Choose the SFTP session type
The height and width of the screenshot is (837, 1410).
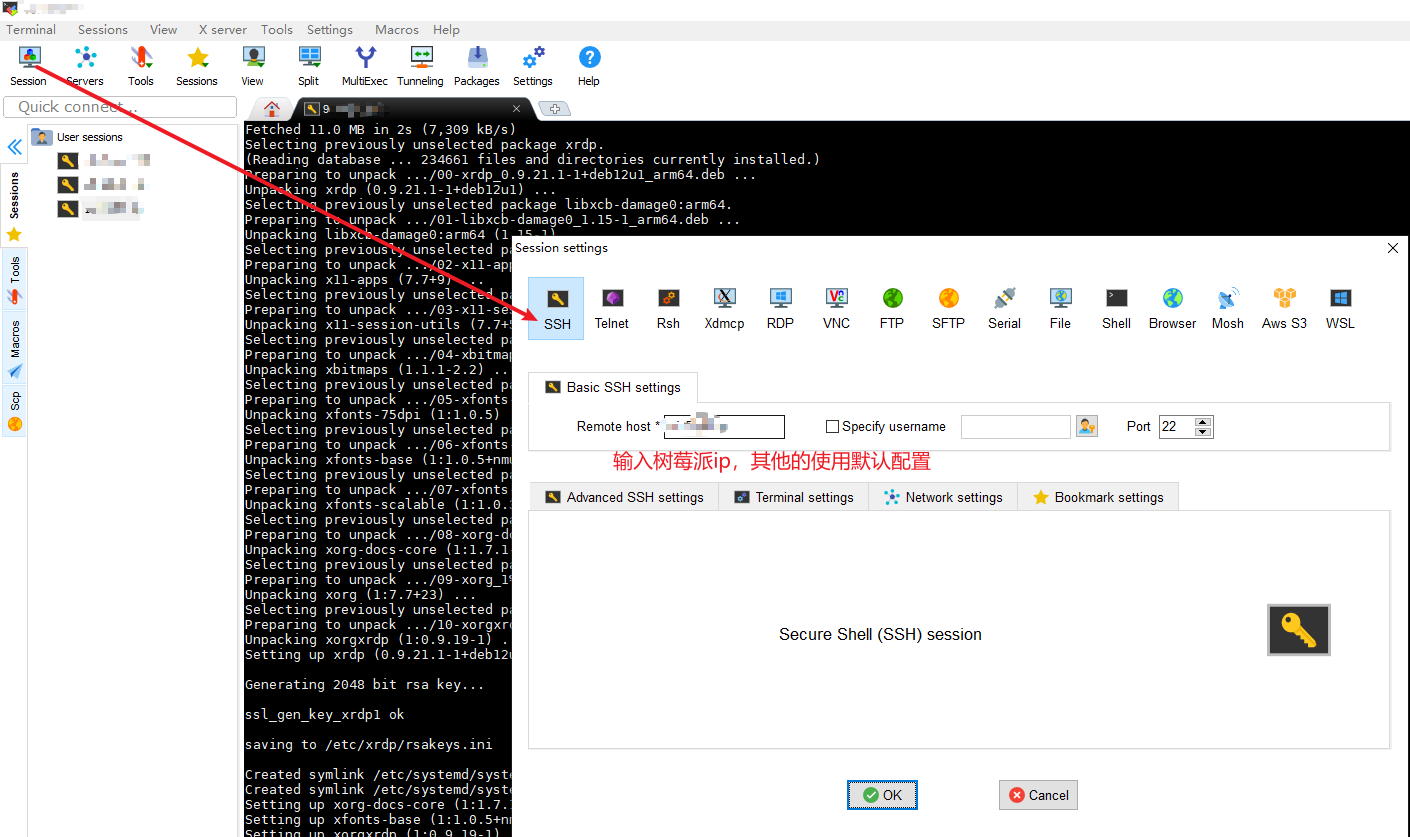[948, 309]
